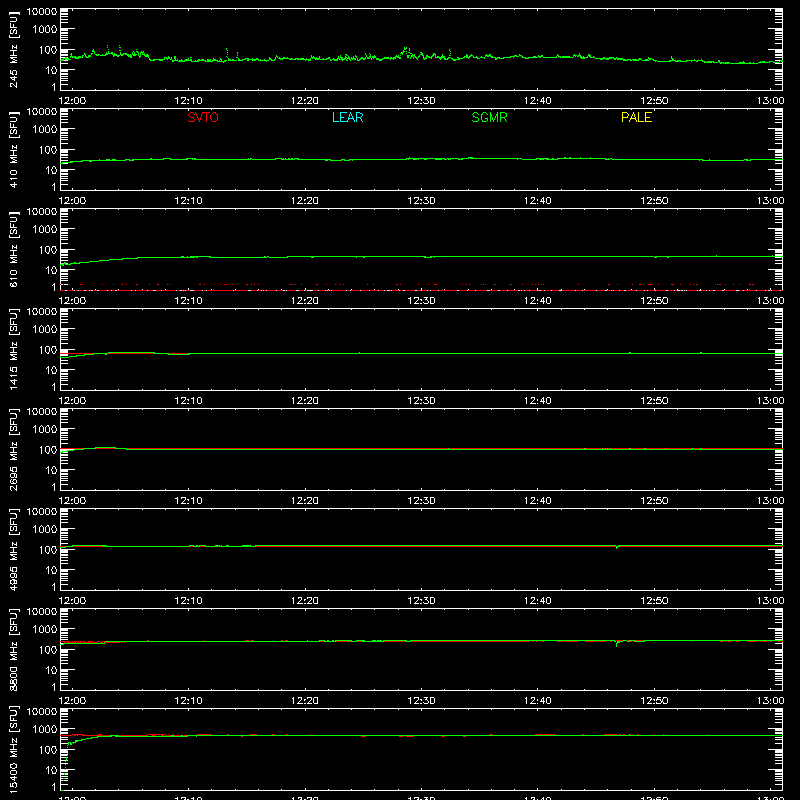Image resolution: width=800 pixels, height=800 pixels.
Task: Click the 10 tick label on the 8800 MHz plot
Action: pos(51,670)
